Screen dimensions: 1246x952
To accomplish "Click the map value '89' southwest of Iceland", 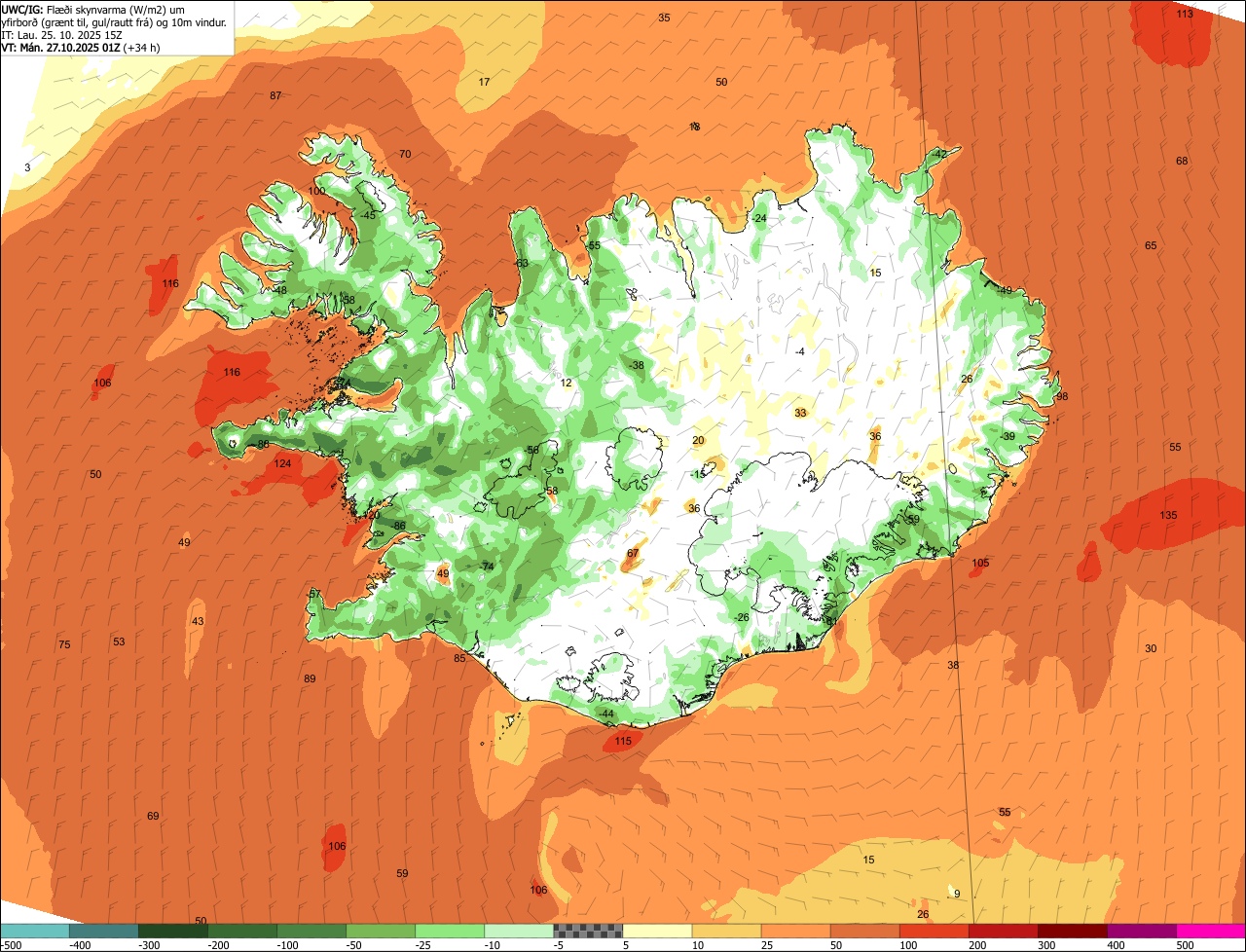I will (310, 678).
